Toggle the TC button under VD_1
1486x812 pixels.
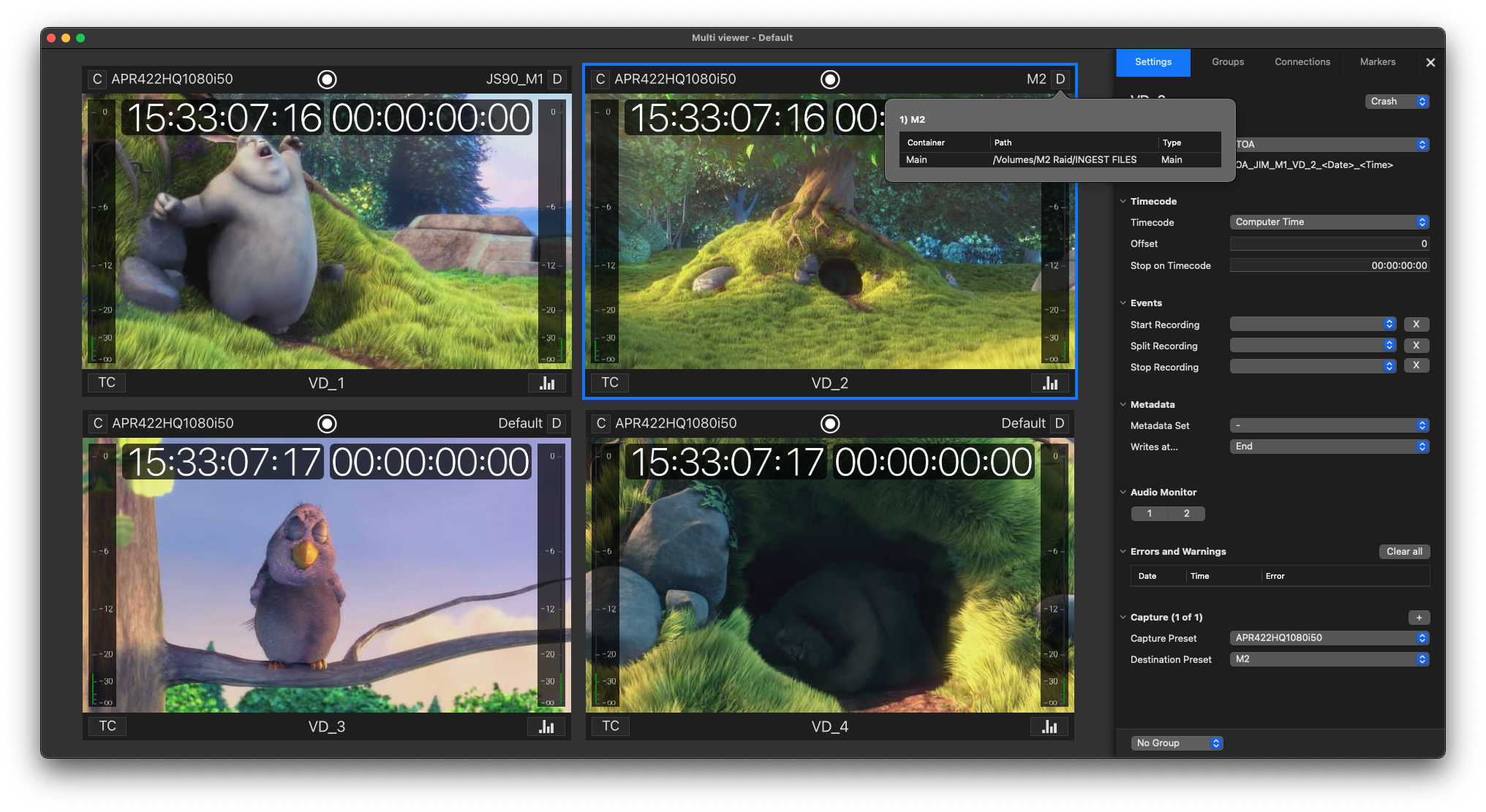click(x=107, y=382)
